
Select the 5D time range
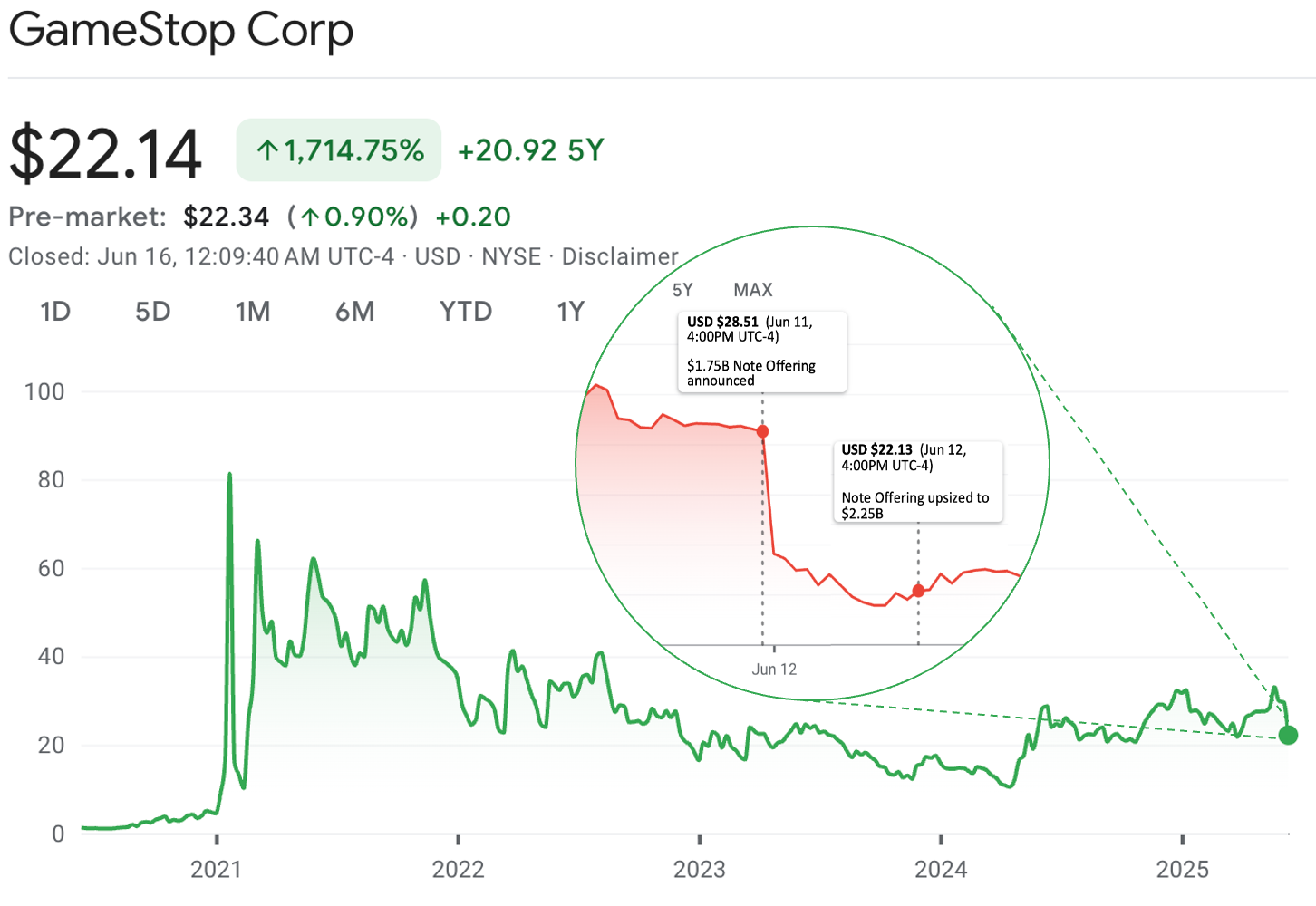(152, 311)
